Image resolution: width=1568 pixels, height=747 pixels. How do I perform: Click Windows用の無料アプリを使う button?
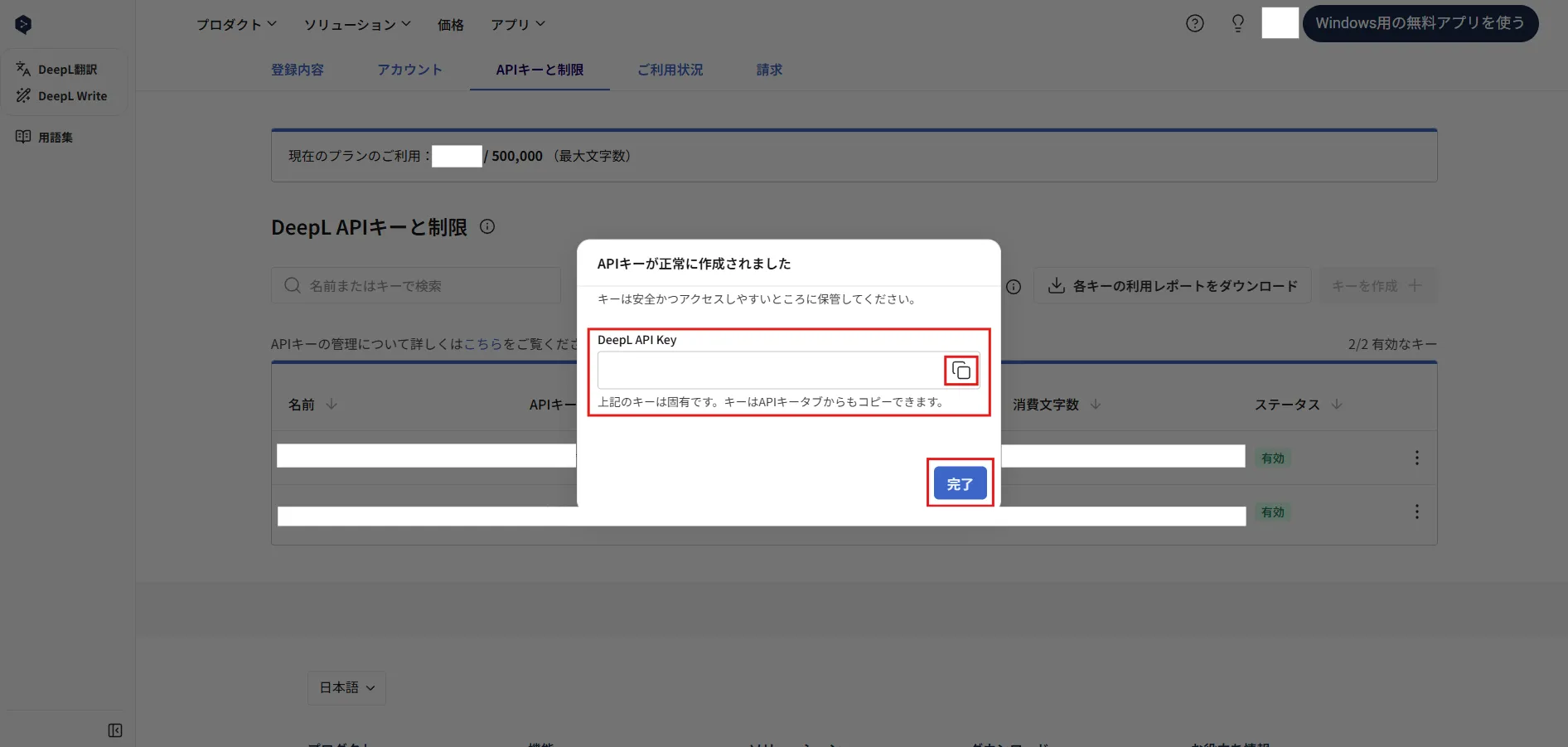pyautogui.click(x=1420, y=23)
